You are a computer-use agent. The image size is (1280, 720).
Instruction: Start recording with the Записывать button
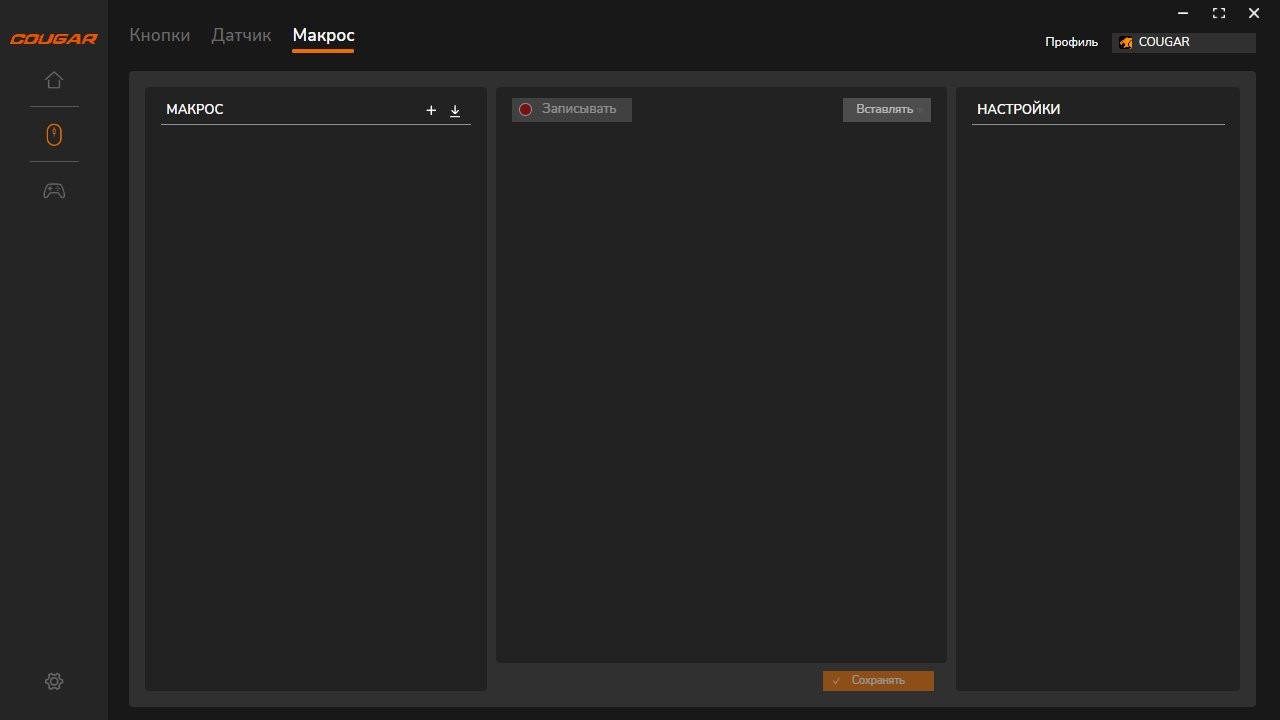coord(571,109)
